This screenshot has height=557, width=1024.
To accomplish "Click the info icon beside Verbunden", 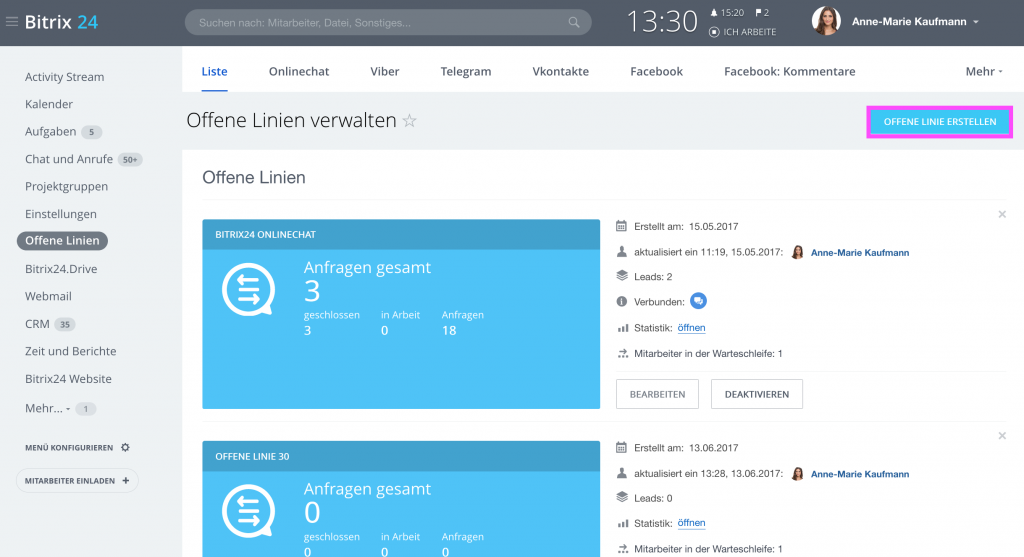I will click(x=622, y=301).
